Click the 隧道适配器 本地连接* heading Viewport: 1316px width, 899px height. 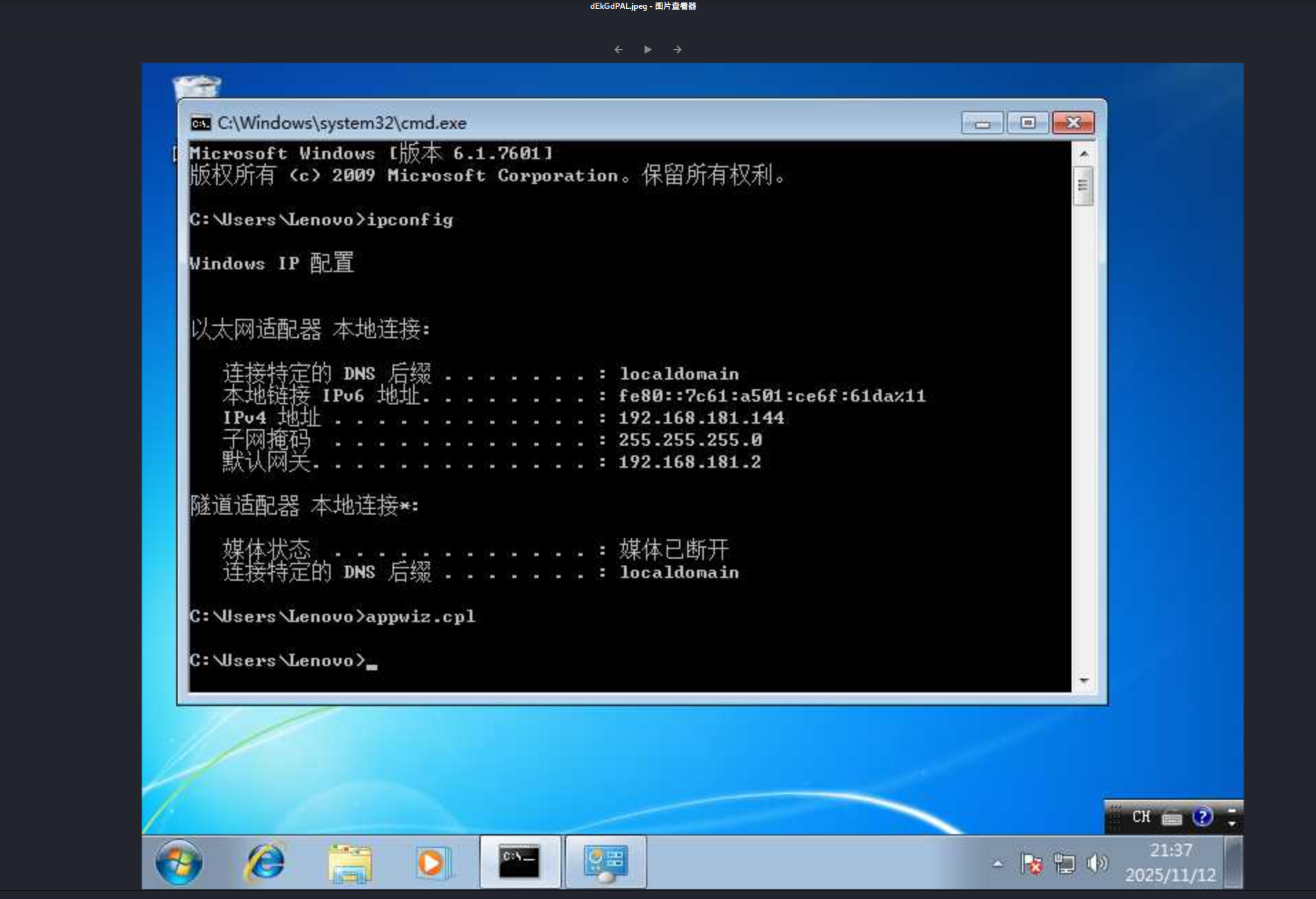click(304, 506)
